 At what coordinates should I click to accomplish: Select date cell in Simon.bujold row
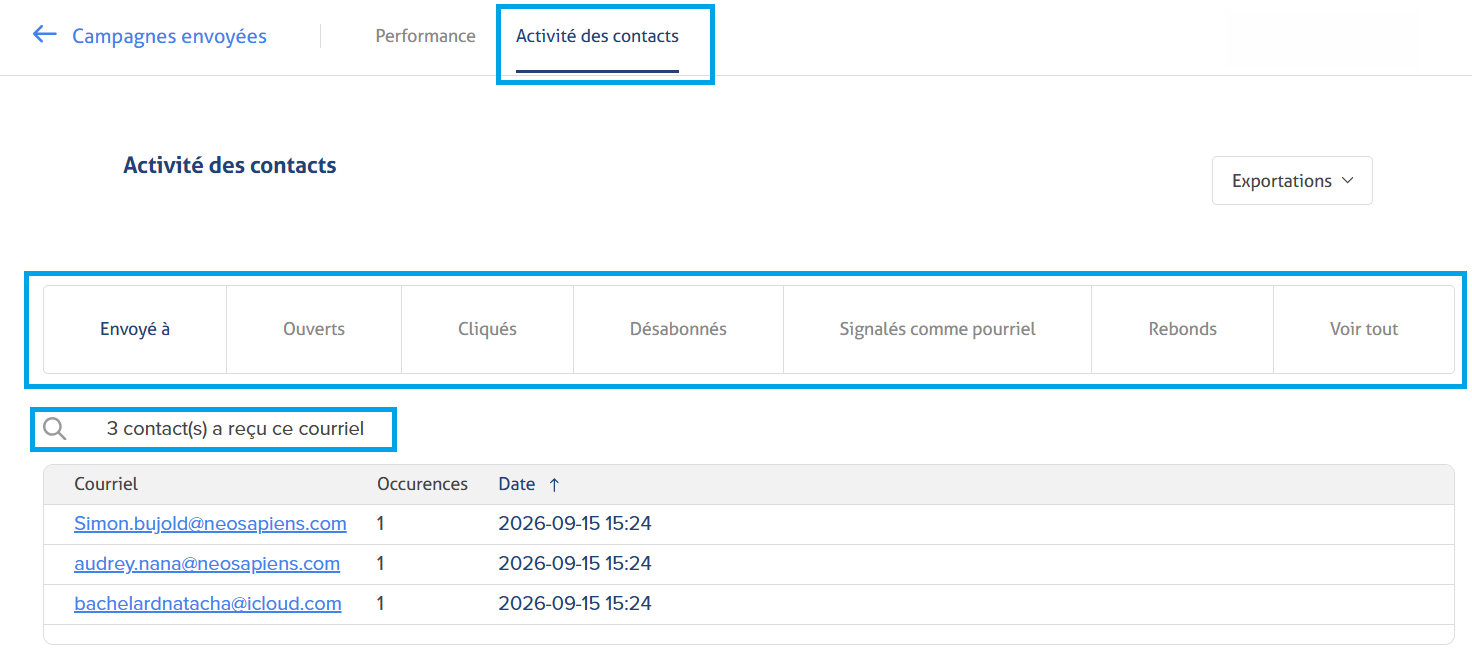(575, 523)
